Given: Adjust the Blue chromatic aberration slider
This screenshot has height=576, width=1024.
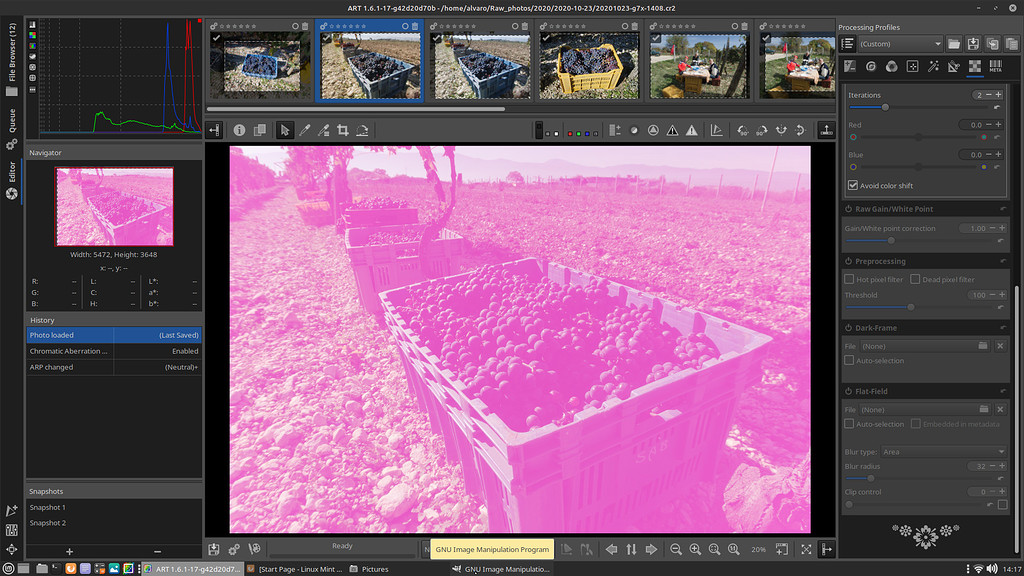Looking at the screenshot, I should pyautogui.click(x=920, y=167).
